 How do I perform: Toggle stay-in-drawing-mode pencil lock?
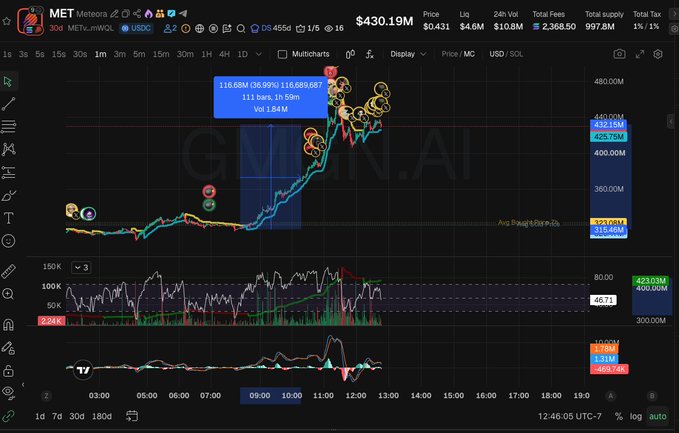click(x=8, y=348)
